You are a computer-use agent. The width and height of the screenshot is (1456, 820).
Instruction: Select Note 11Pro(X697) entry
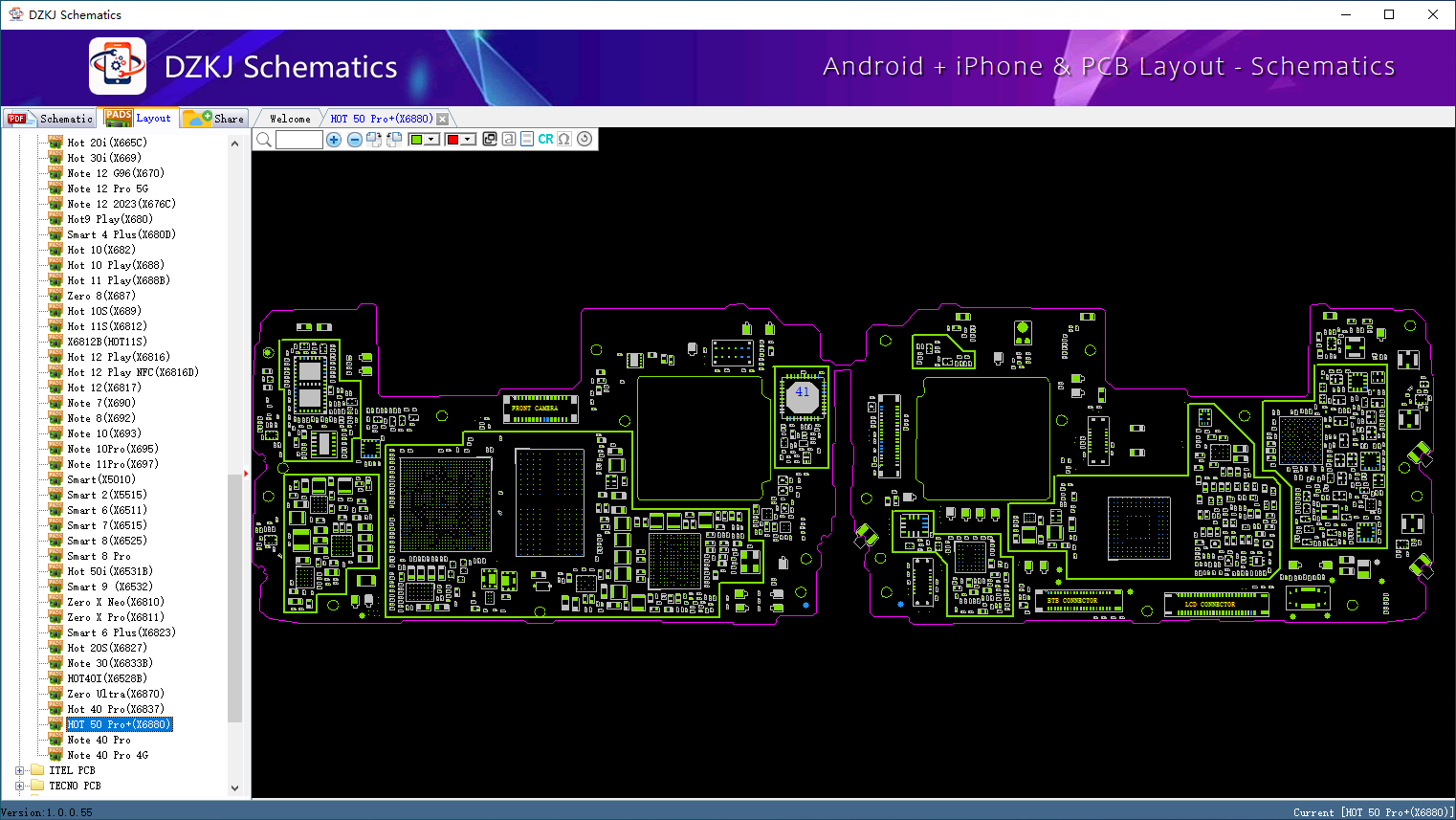pyautogui.click(x=113, y=464)
